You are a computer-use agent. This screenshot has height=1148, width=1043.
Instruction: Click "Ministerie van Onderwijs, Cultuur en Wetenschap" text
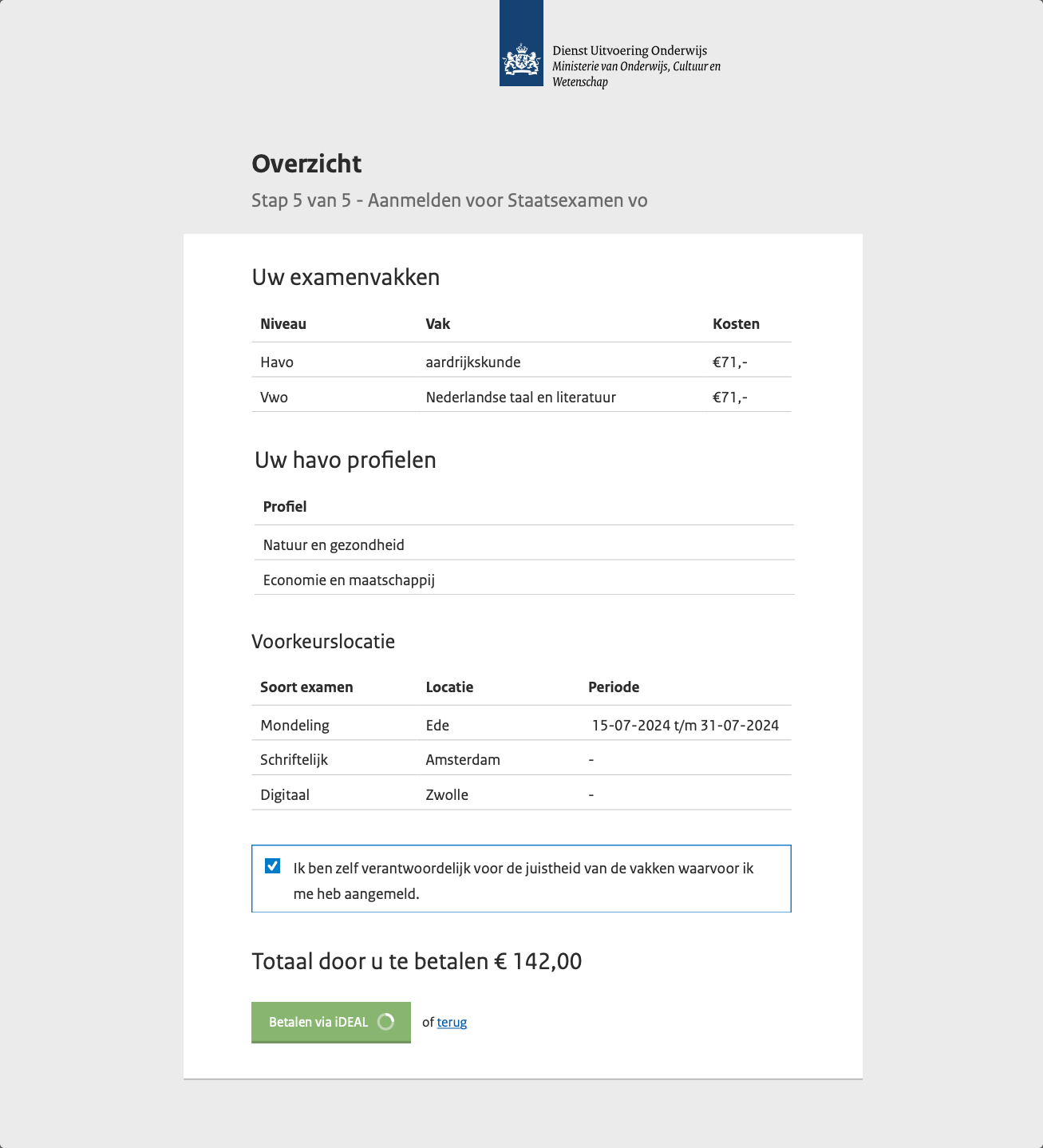[636, 74]
